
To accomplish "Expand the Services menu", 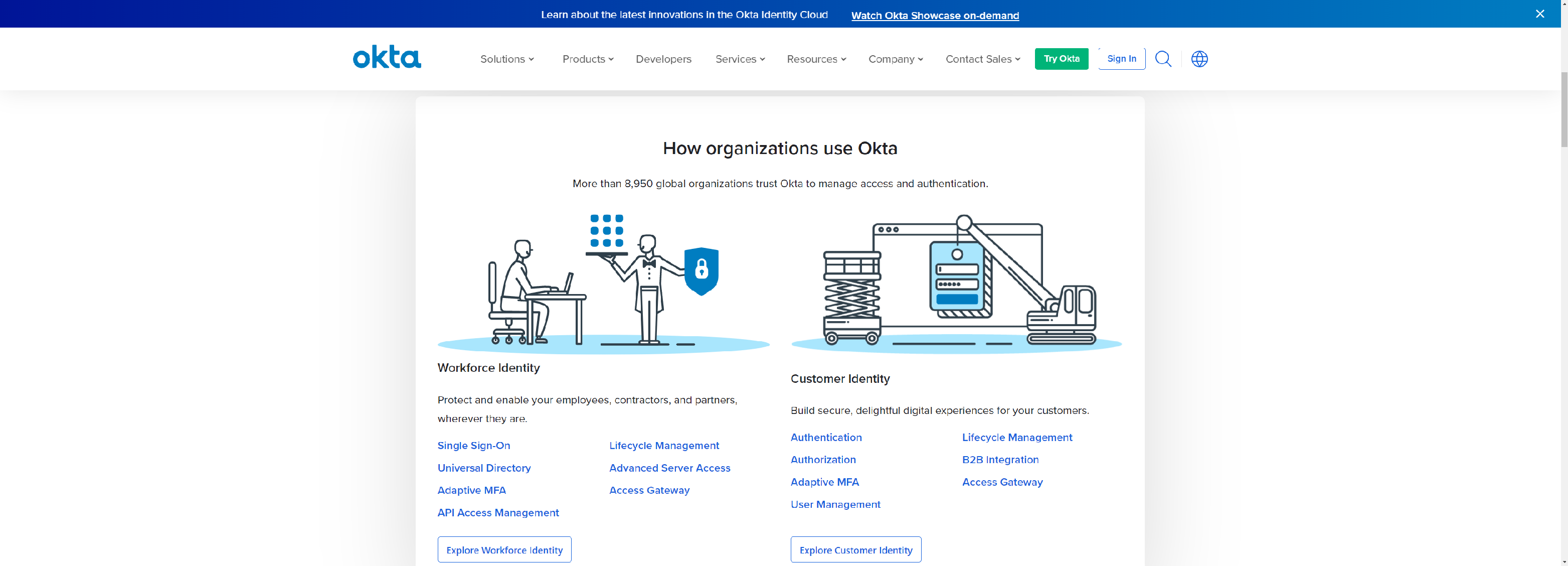I will (740, 59).
